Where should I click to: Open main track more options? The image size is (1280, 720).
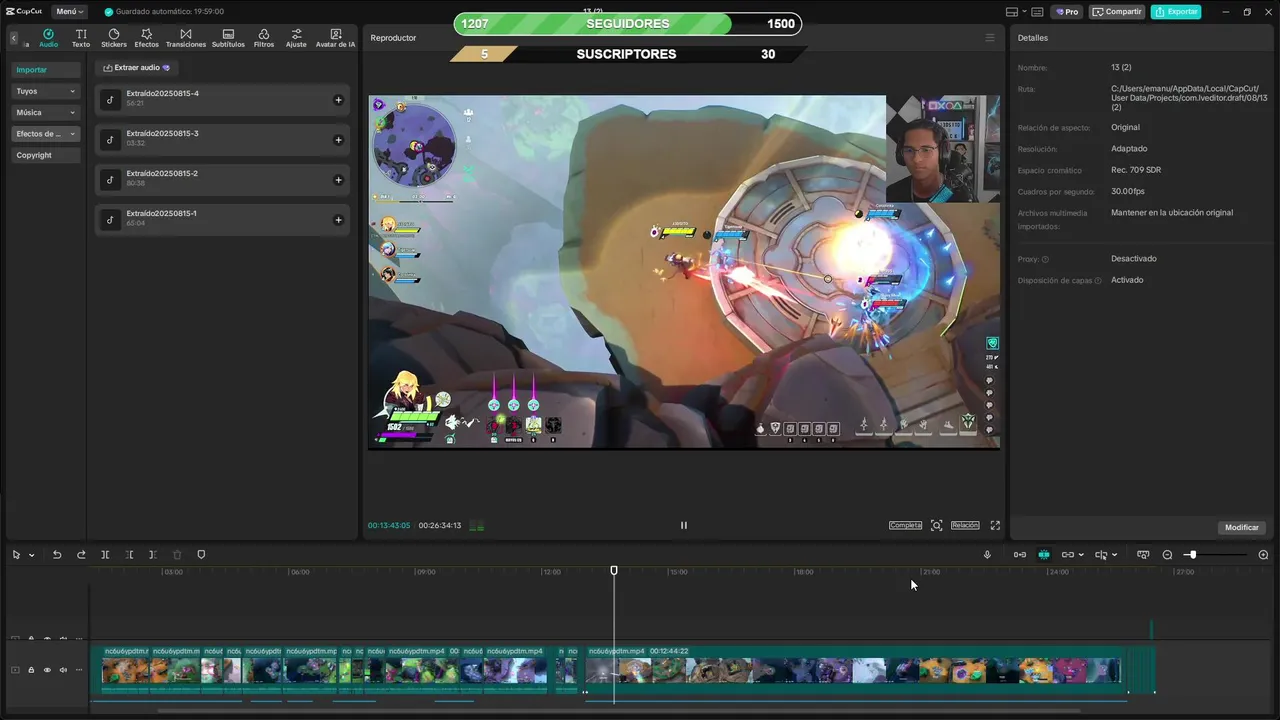point(79,670)
